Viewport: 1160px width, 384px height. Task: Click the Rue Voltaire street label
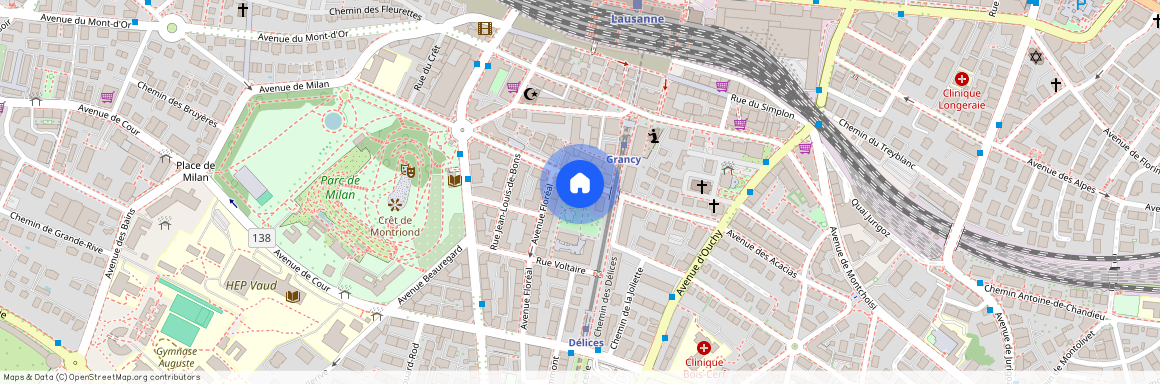pos(561,266)
